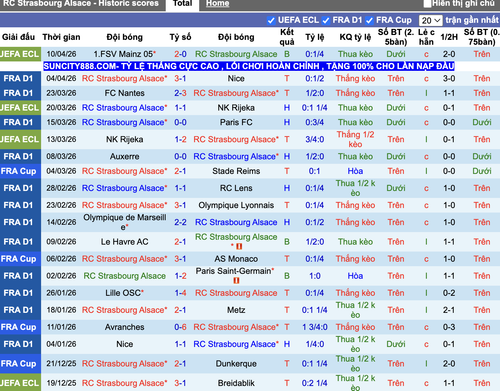Click odds value 0:3/4 in Paris FC row
Viewport: 500px width, 391px height.
click(315, 122)
